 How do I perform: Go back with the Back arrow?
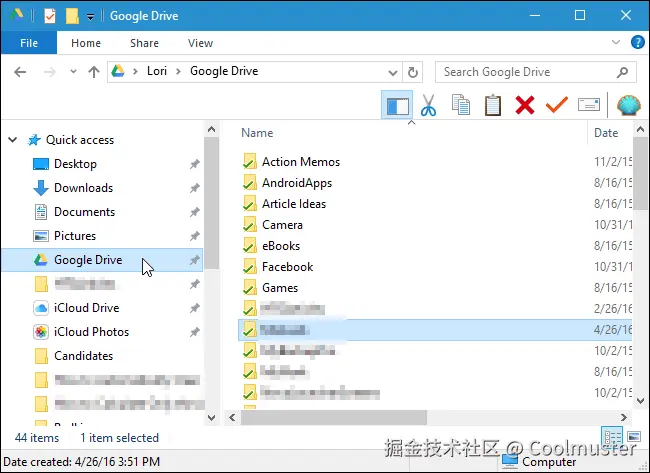coord(20,72)
